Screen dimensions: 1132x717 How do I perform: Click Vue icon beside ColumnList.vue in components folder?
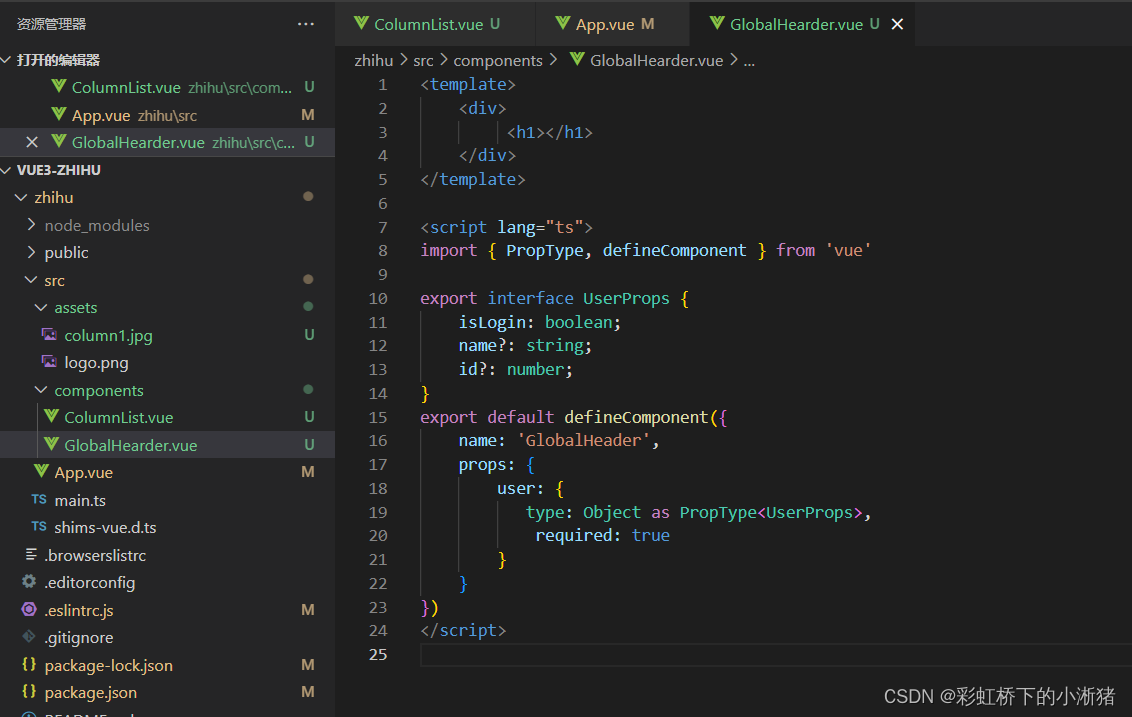[51, 417]
